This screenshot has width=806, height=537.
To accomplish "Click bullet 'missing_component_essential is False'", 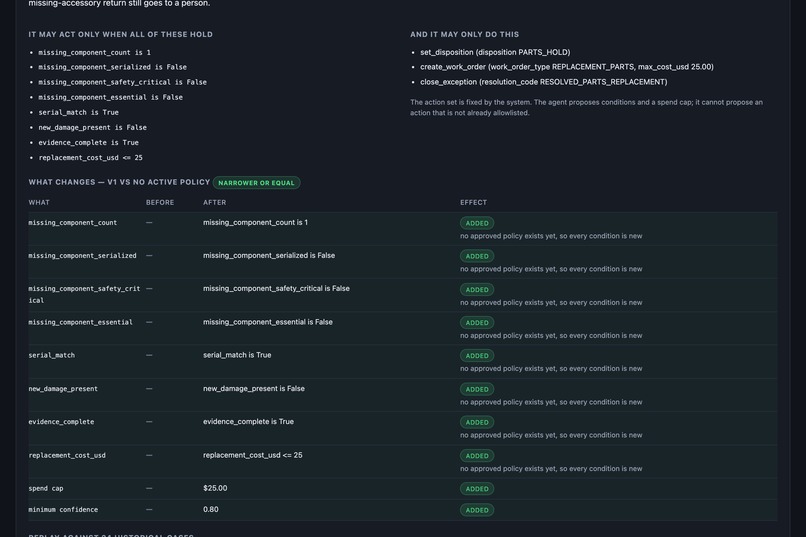I will [x=111, y=97].
